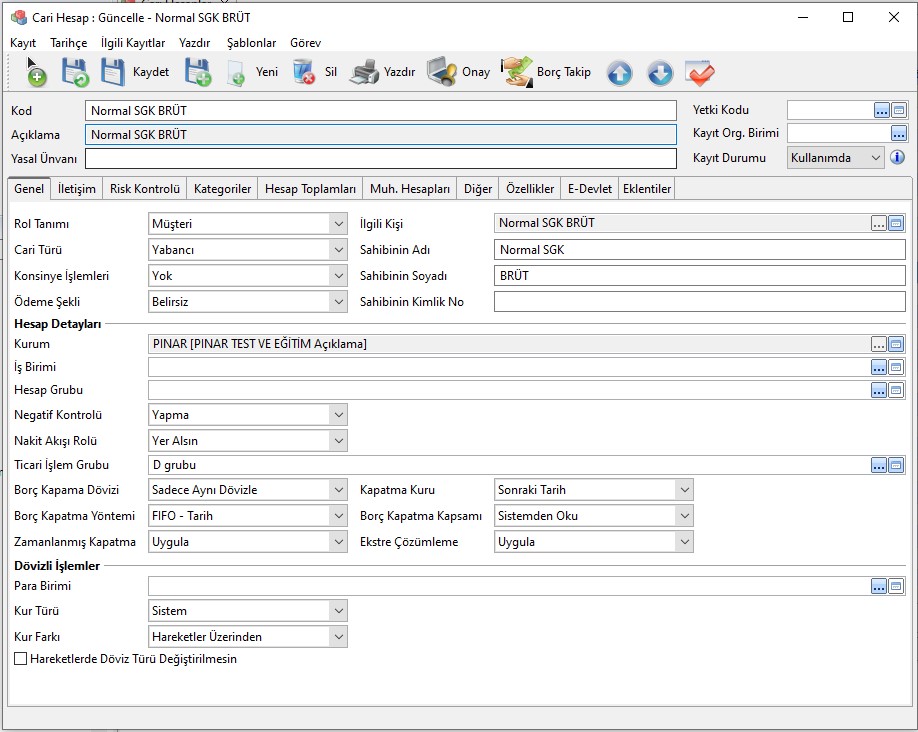Click the Yeni new record icon

pos(236,72)
